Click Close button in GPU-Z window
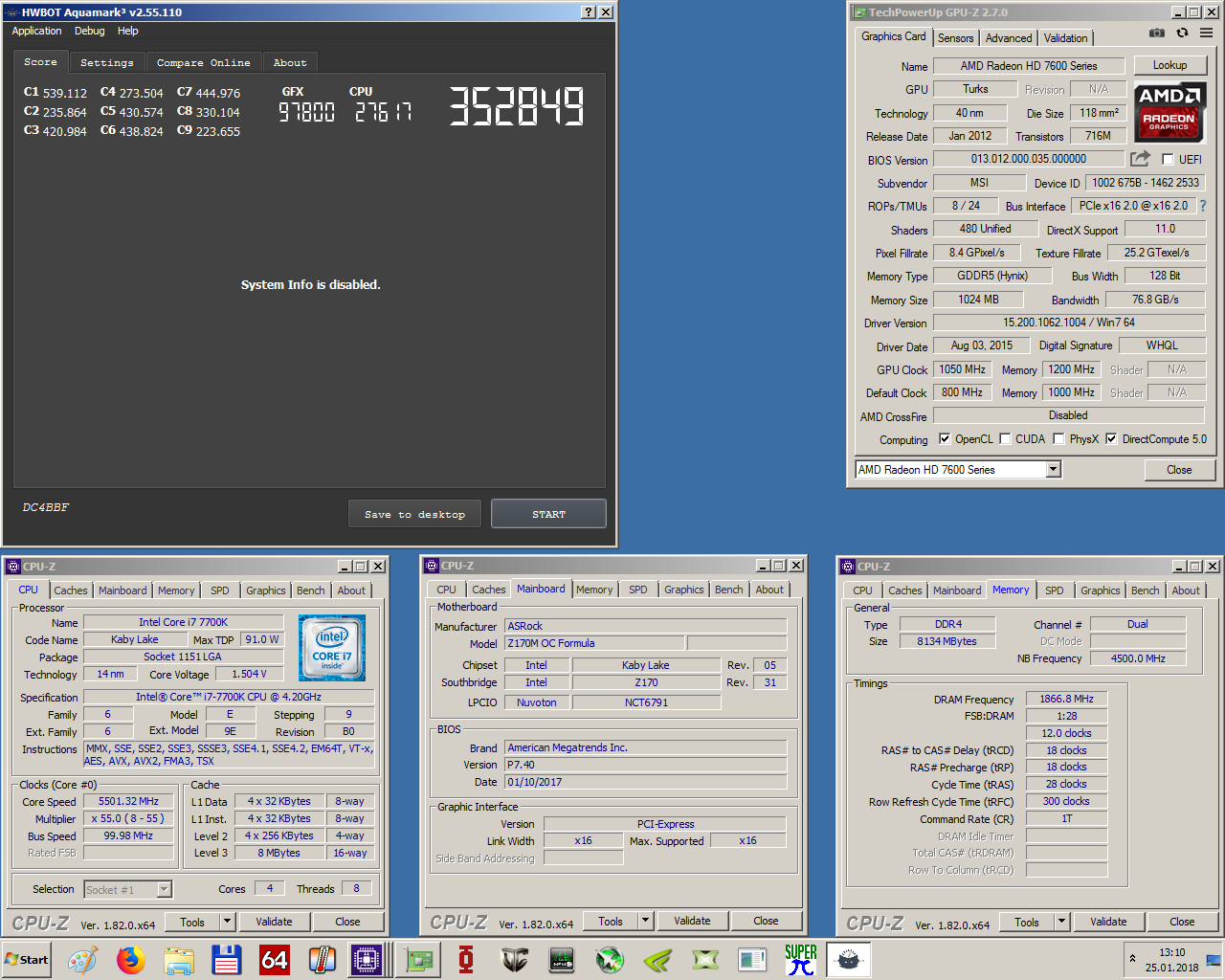 pyautogui.click(x=1179, y=470)
